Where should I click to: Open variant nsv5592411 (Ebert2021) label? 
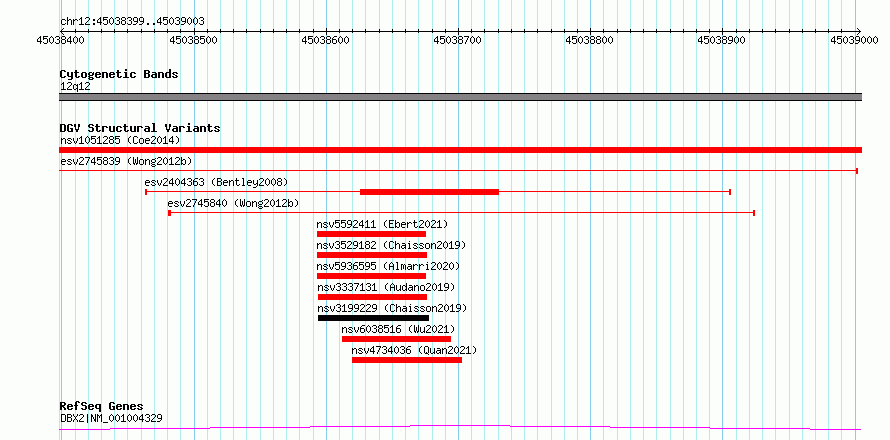coord(383,224)
